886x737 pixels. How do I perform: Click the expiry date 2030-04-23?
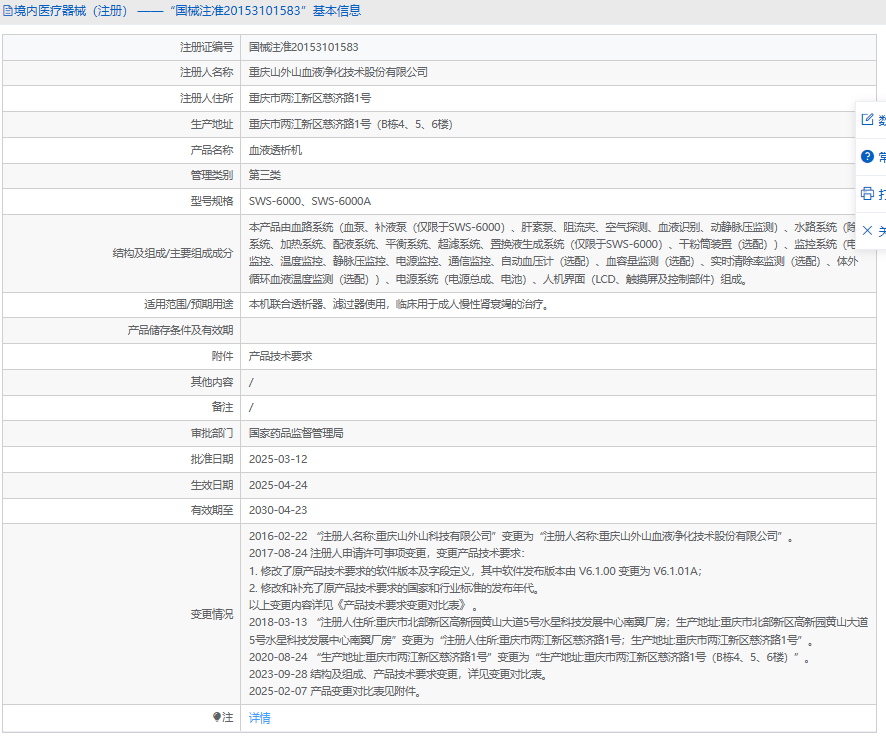(x=278, y=510)
